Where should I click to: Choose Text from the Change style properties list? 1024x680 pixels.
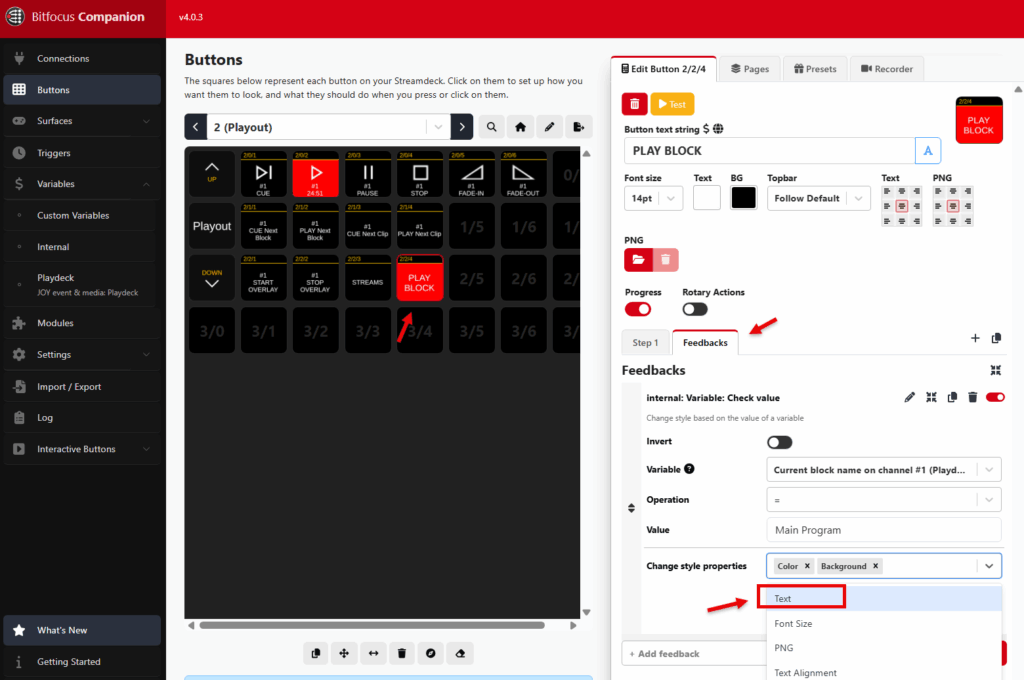point(801,597)
